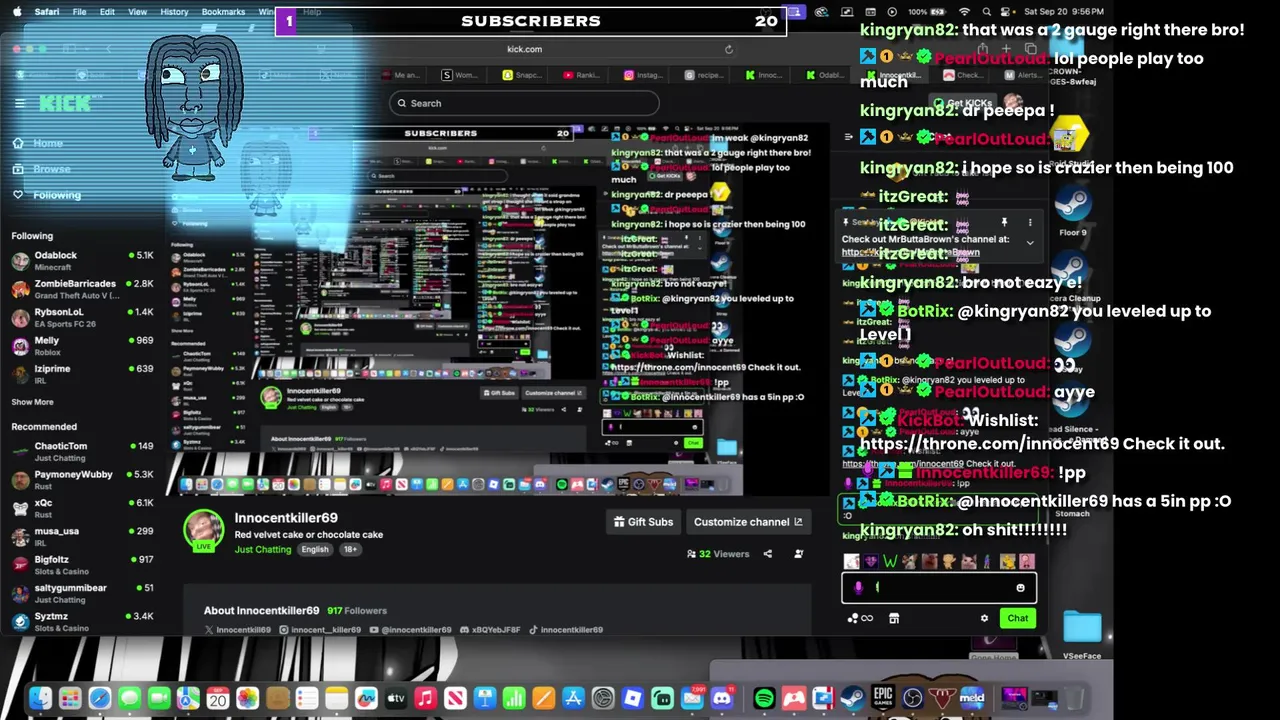This screenshot has width=1280, height=720.
Task: Open Kick sidebar hamburger menu
Action: click(x=19, y=103)
